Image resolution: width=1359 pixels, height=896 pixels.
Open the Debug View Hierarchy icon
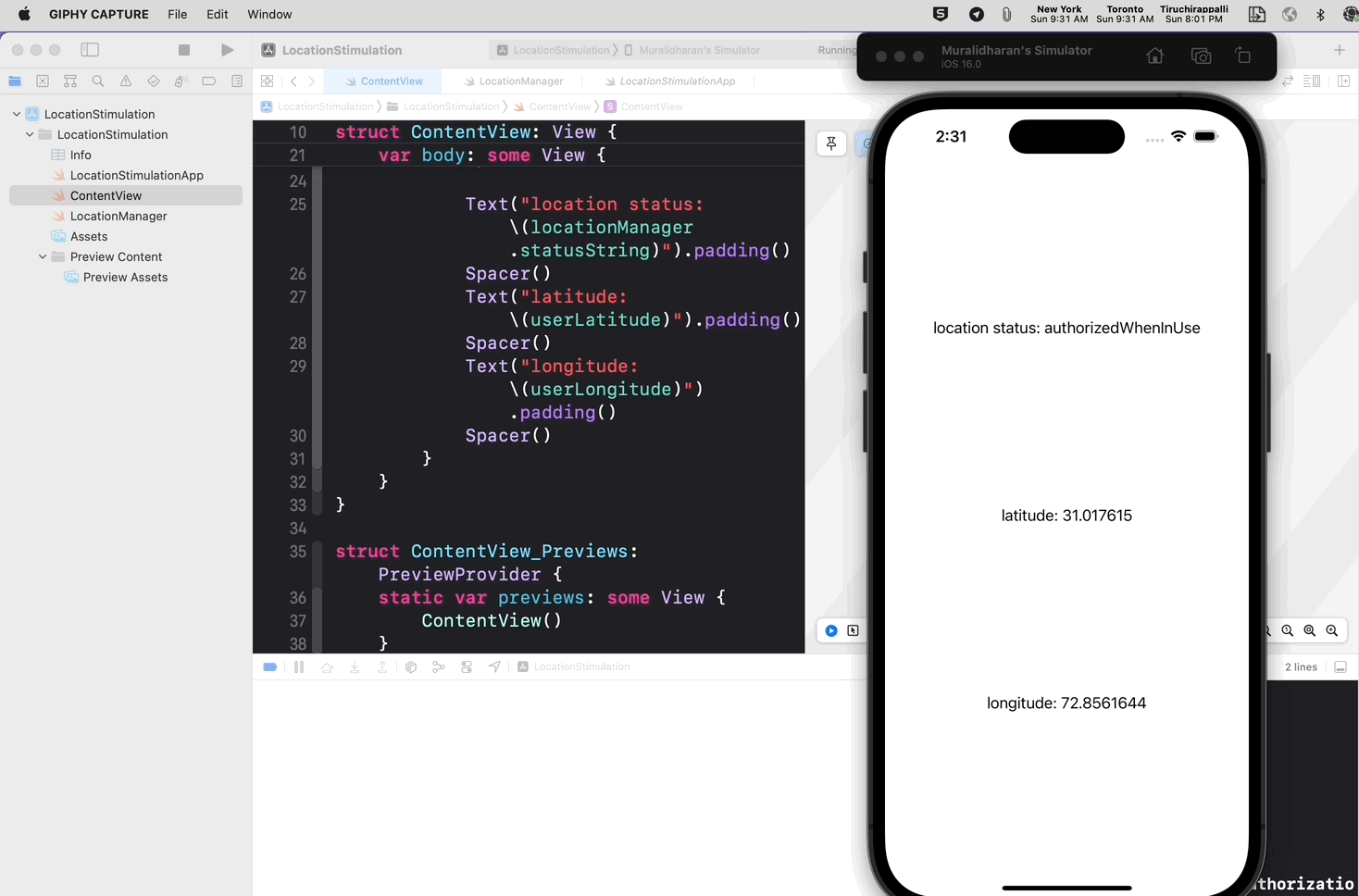coord(411,666)
